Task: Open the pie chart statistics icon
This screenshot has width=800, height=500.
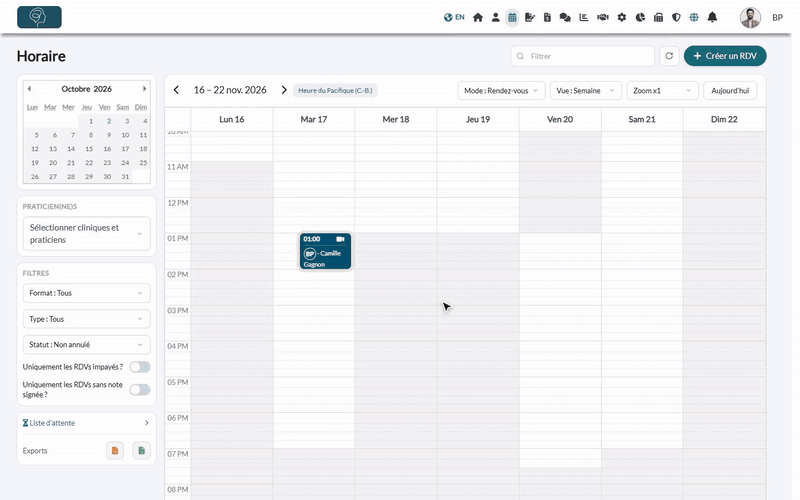Action: (x=640, y=17)
